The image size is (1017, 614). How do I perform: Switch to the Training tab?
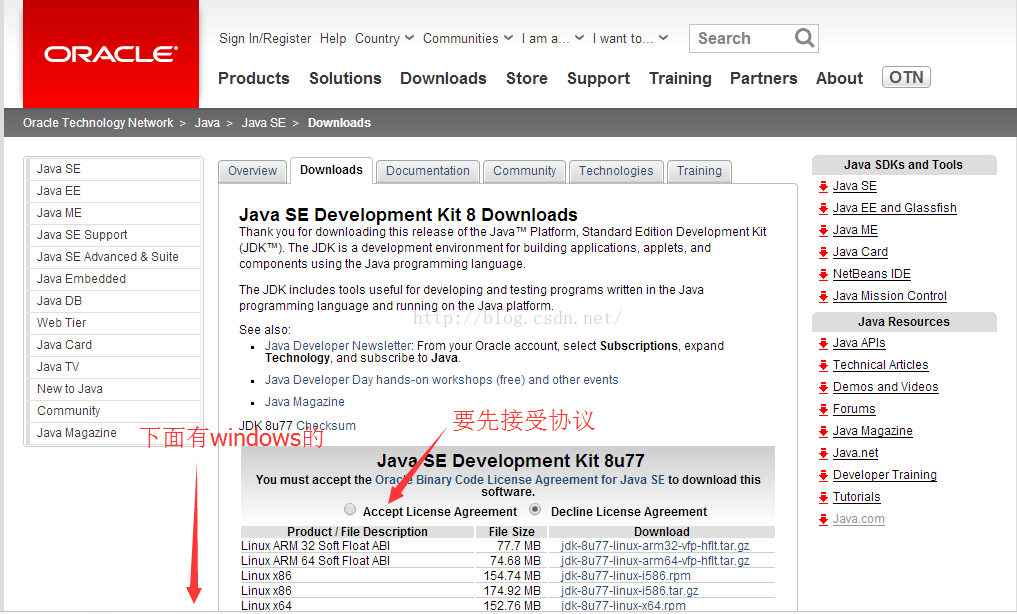pos(699,171)
